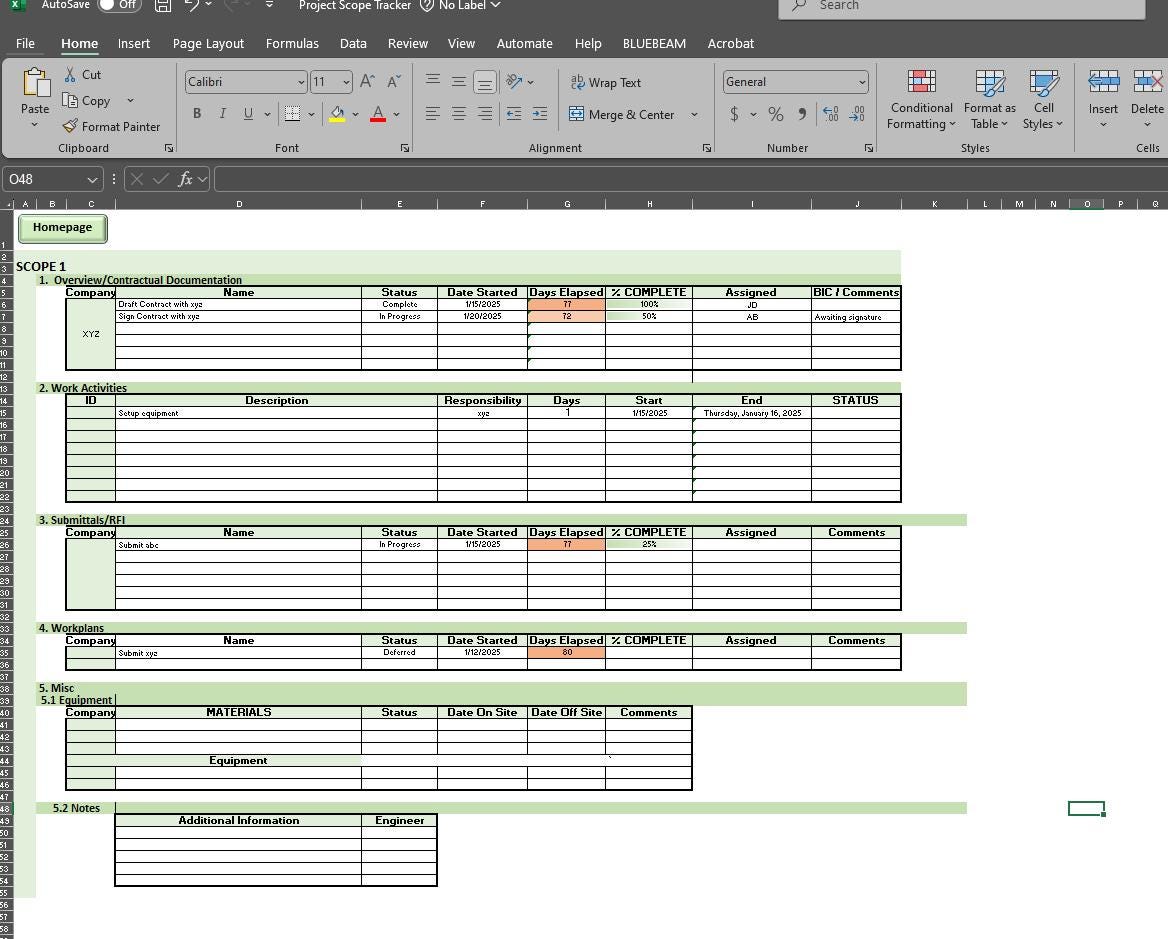The height and width of the screenshot is (939, 1168).
Task: Select the Format Painter tool
Action: tap(111, 126)
